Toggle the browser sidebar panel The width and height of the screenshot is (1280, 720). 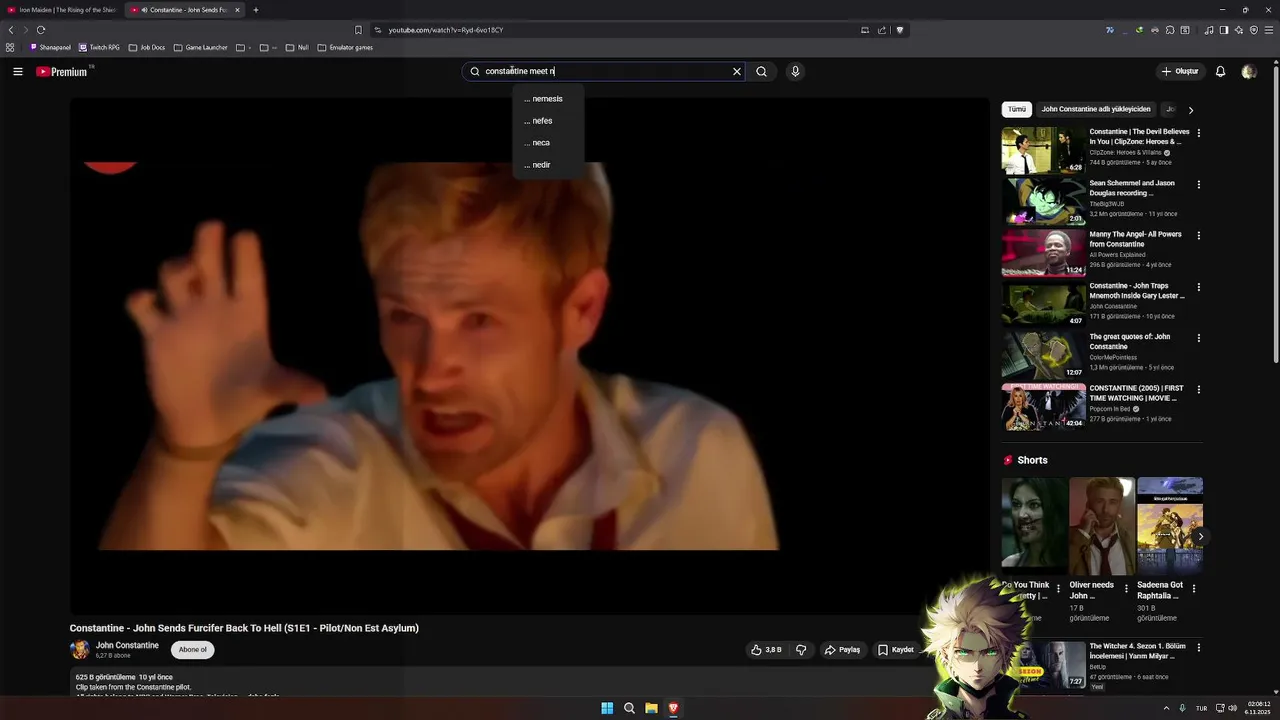1224,30
